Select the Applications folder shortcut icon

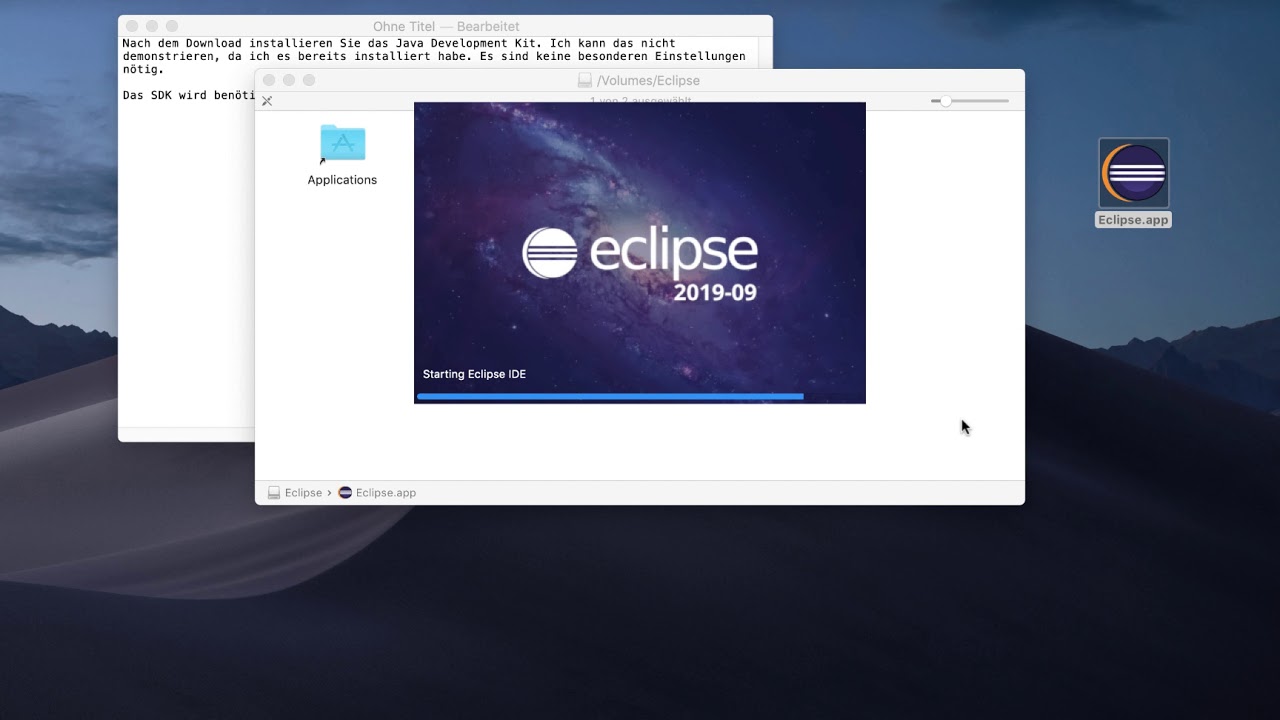[342, 144]
